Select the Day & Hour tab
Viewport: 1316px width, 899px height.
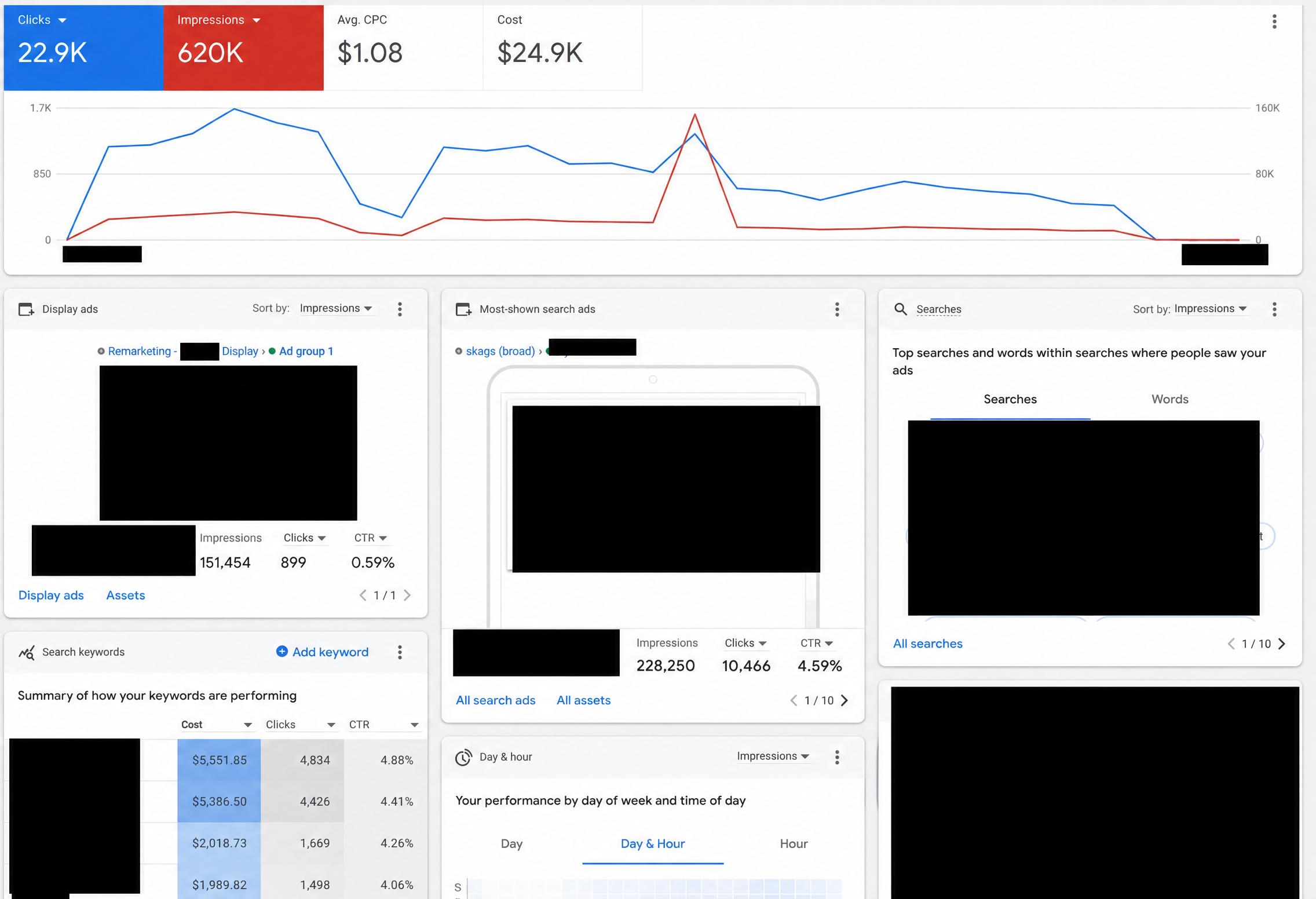(x=653, y=844)
